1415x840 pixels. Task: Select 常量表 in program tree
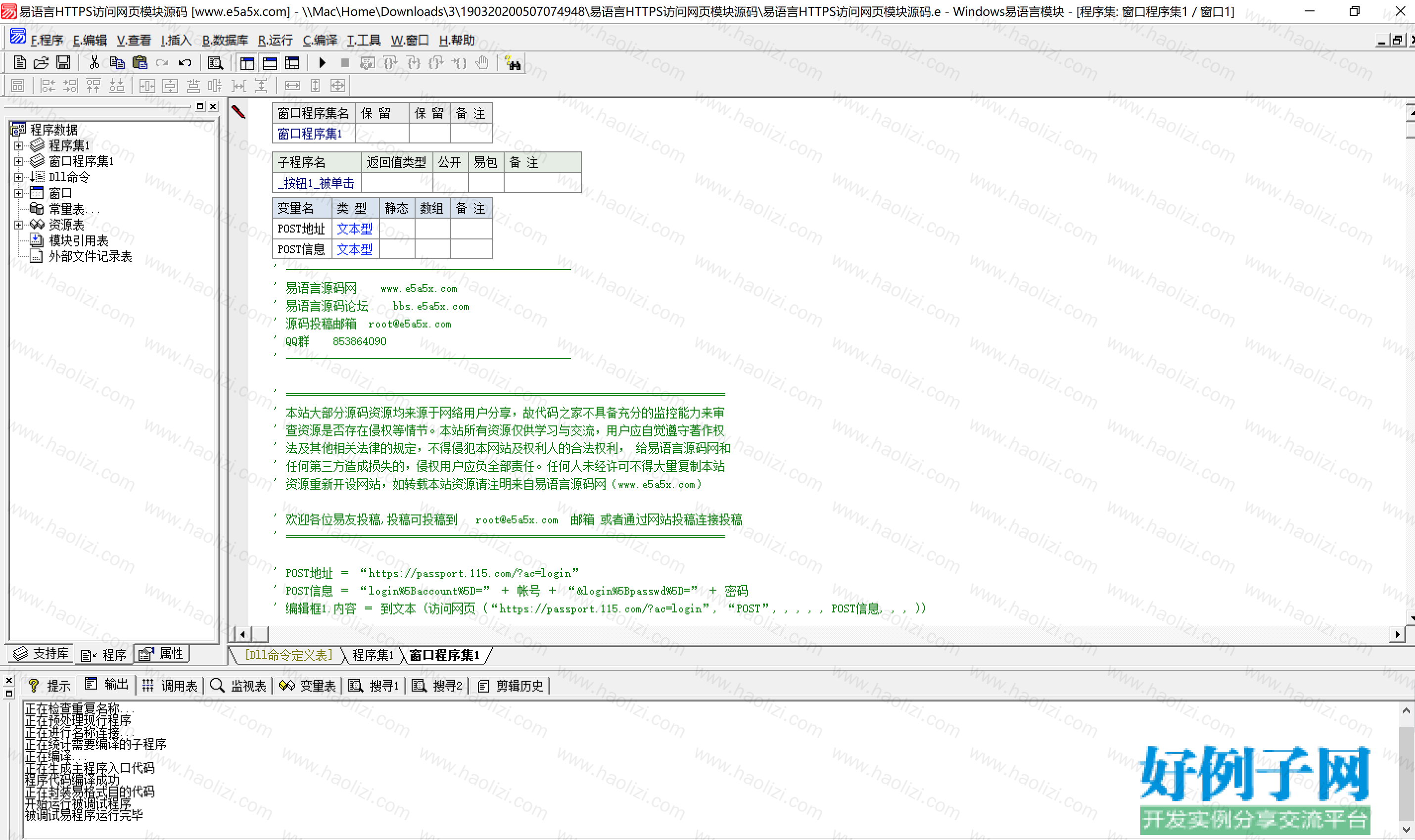pos(74,209)
